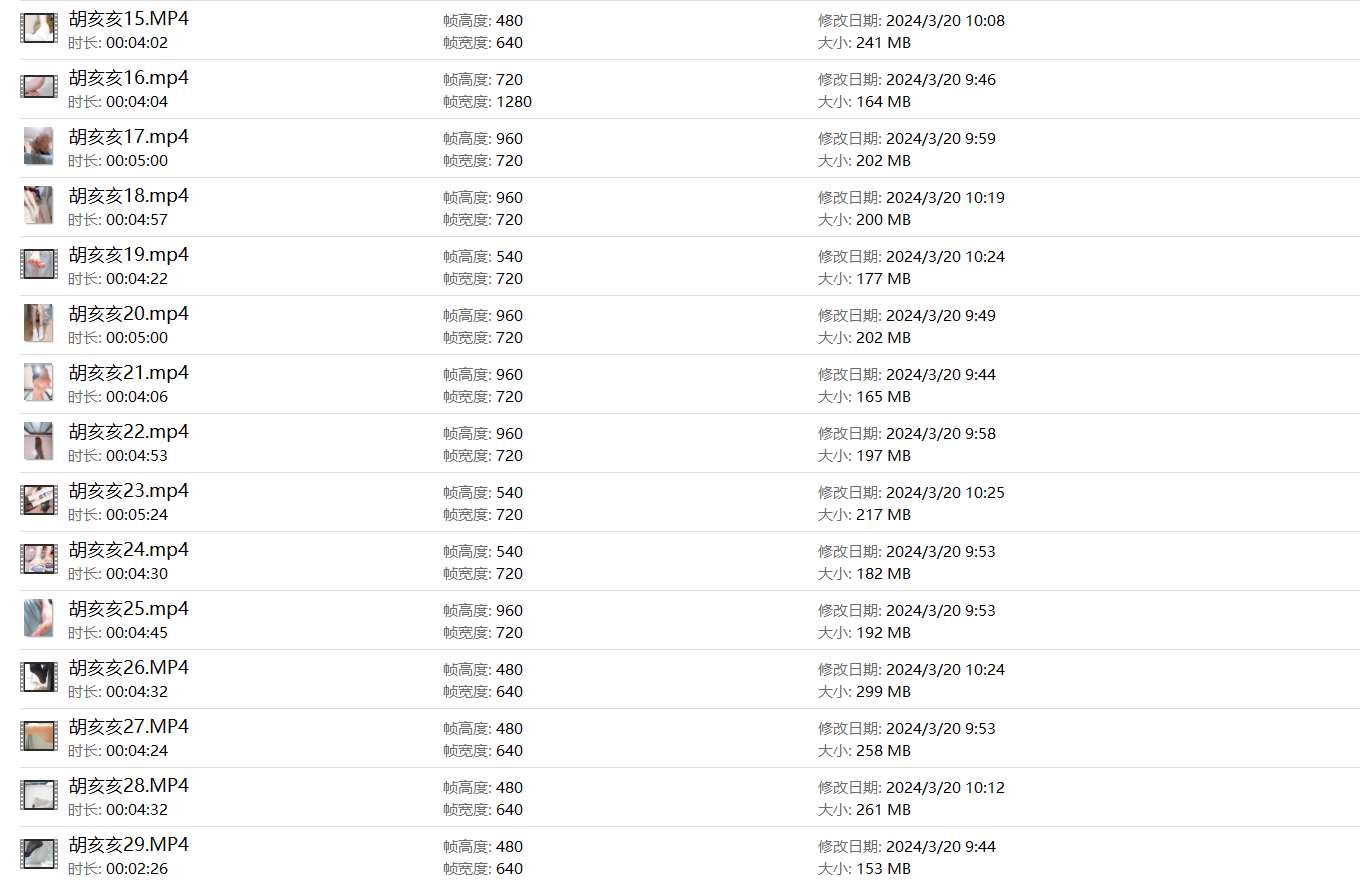Select the thumbnail of 胡亥亥18.mp4
The width and height of the screenshot is (1360, 885).
point(39,206)
